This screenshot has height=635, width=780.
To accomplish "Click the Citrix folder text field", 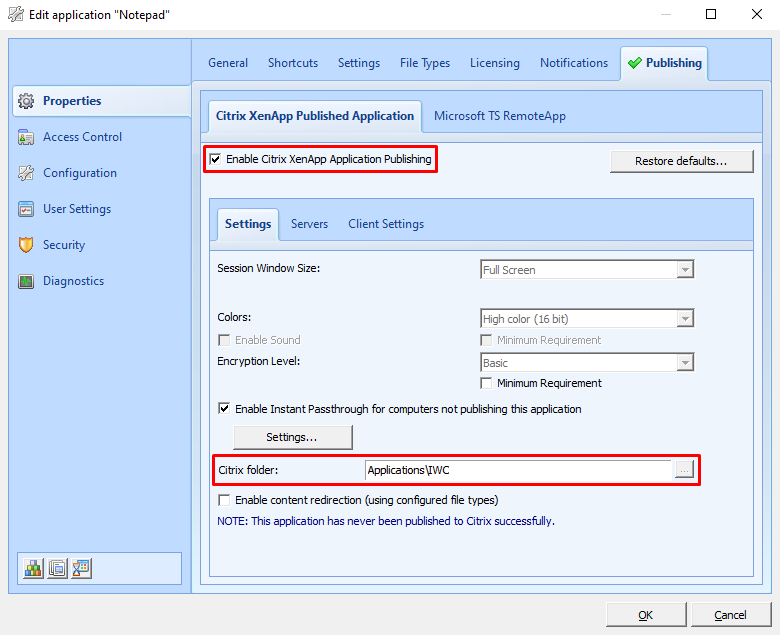I will (x=518, y=470).
